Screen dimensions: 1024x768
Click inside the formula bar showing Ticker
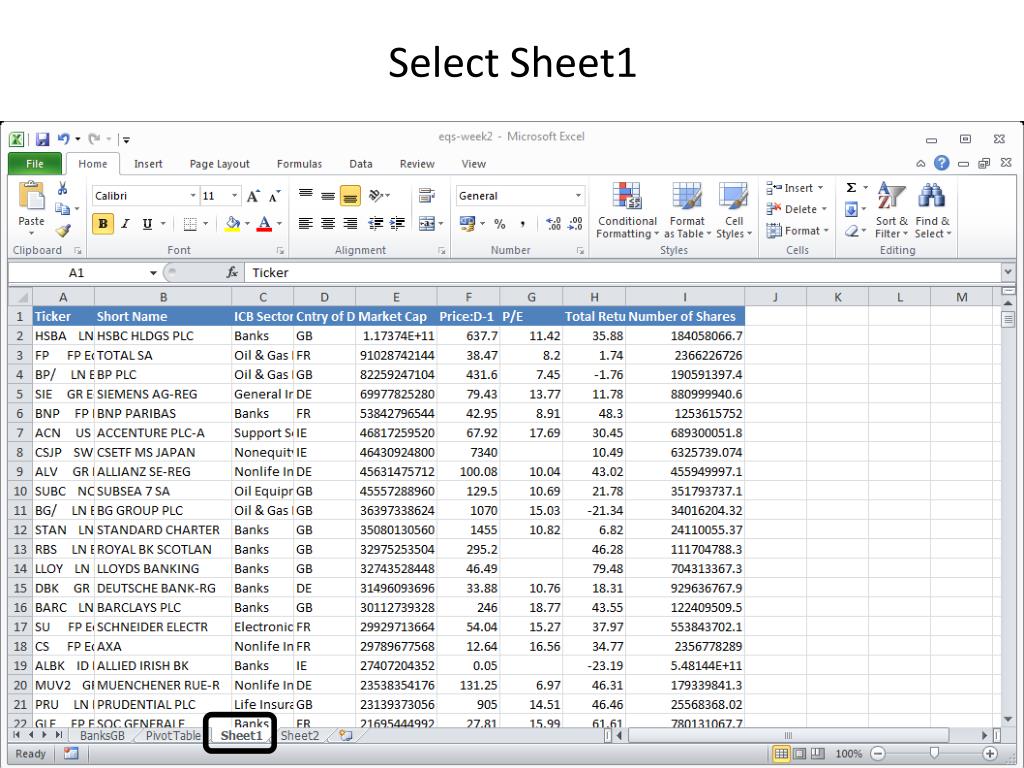624,272
